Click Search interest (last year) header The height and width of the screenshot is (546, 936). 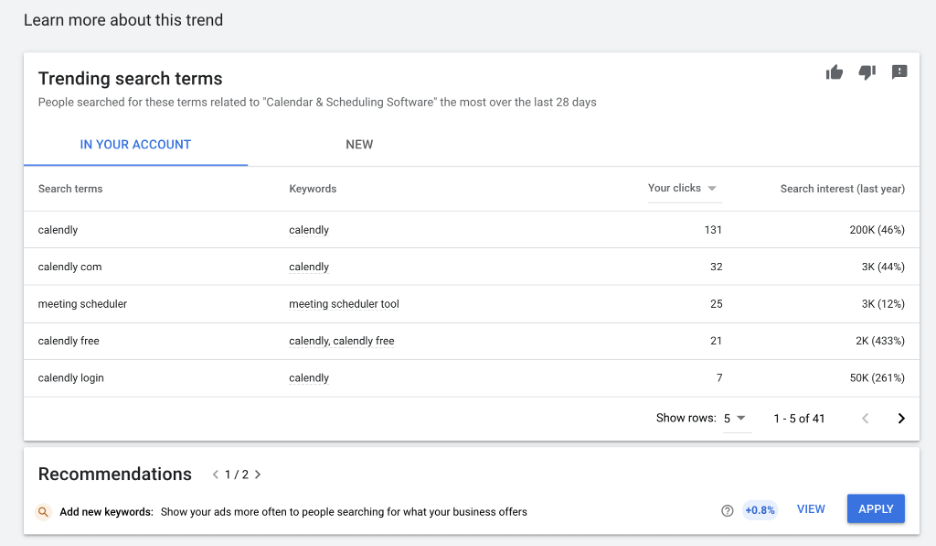pyautogui.click(x=842, y=189)
